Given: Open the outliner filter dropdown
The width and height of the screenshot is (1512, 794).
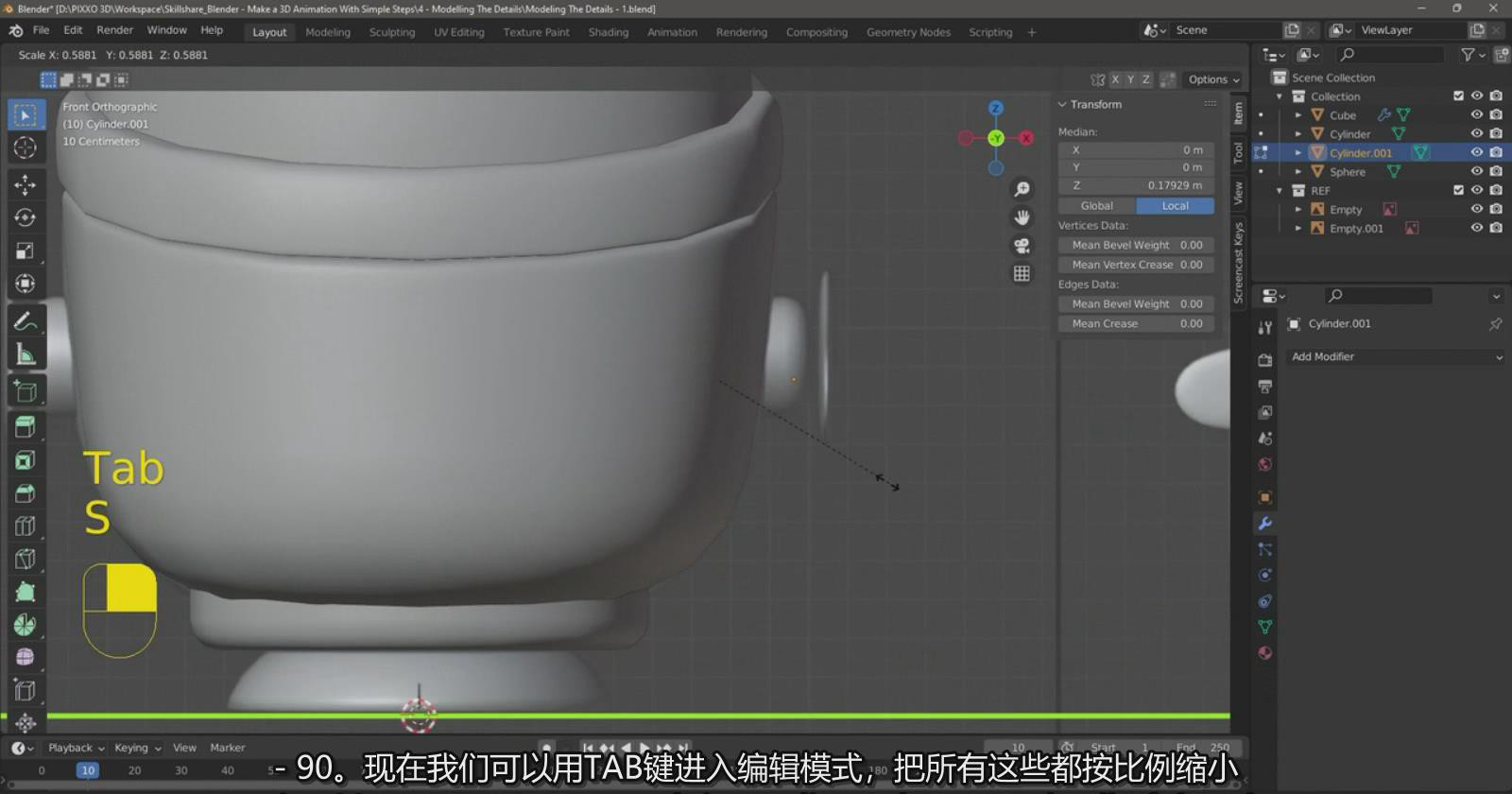Looking at the screenshot, I should point(1471,55).
